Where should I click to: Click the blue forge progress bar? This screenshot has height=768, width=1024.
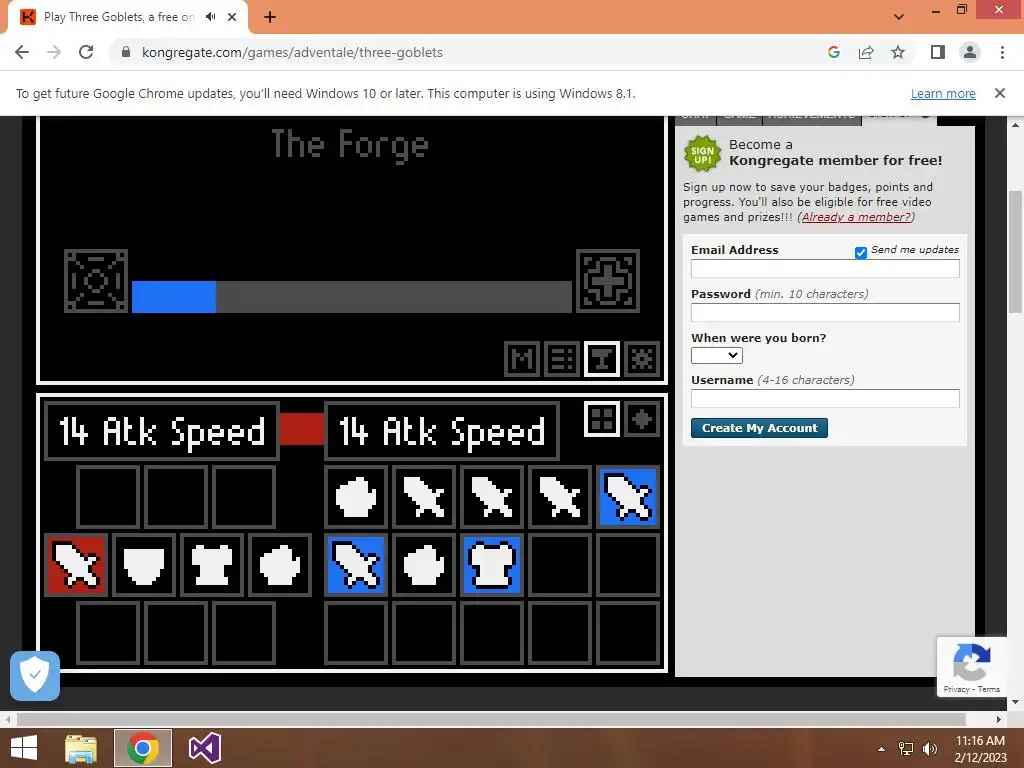(174, 297)
